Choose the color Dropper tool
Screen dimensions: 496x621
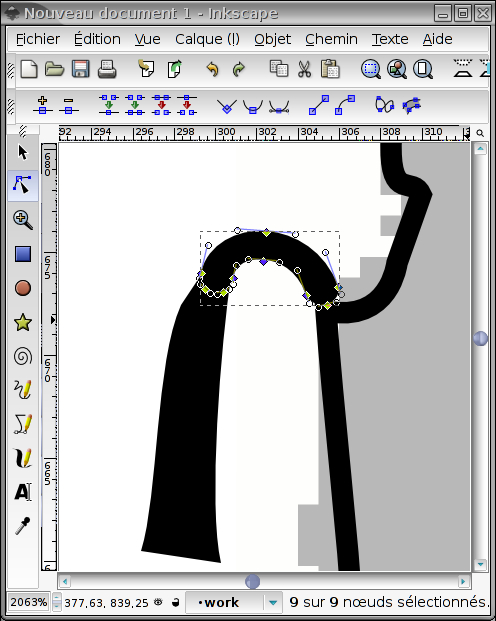click(x=23, y=526)
